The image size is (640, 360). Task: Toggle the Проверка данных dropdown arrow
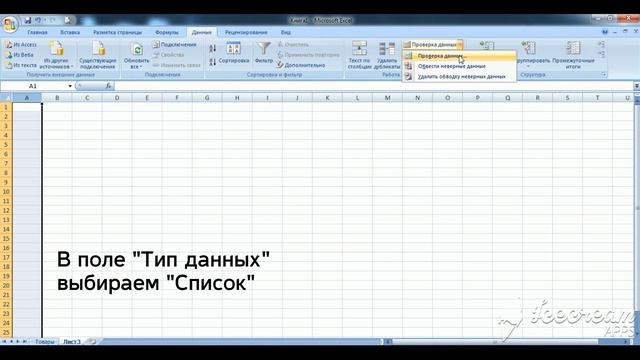pyautogui.click(x=460, y=44)
